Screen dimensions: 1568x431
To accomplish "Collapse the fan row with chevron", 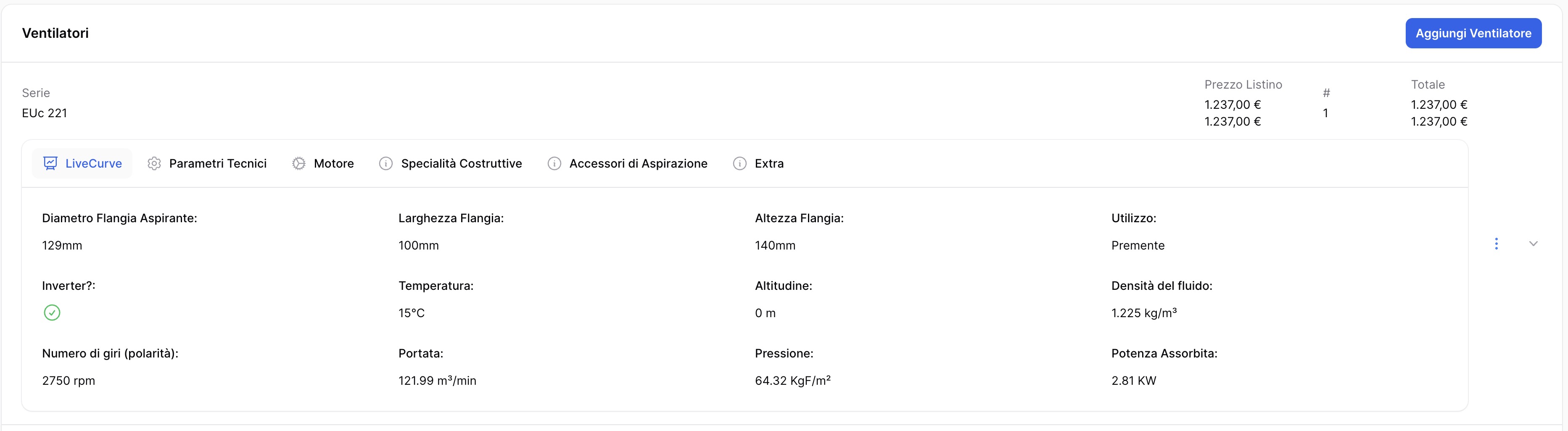I will point(1533,244).
